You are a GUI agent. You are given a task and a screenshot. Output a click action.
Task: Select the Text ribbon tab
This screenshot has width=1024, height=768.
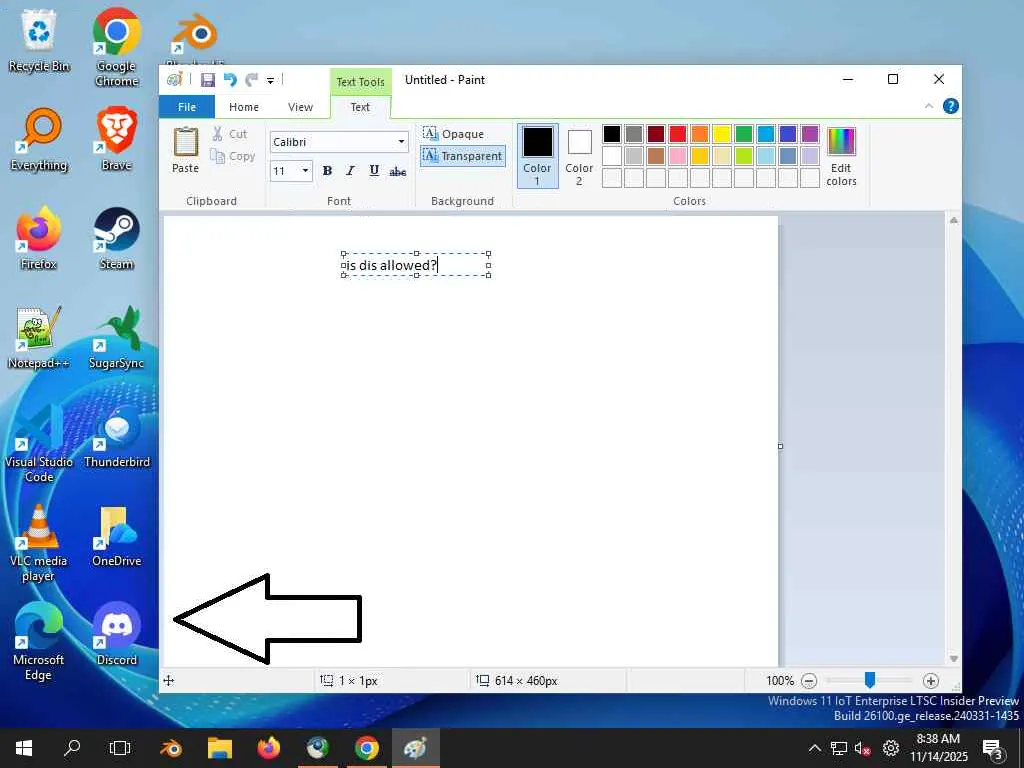[360, 107]
